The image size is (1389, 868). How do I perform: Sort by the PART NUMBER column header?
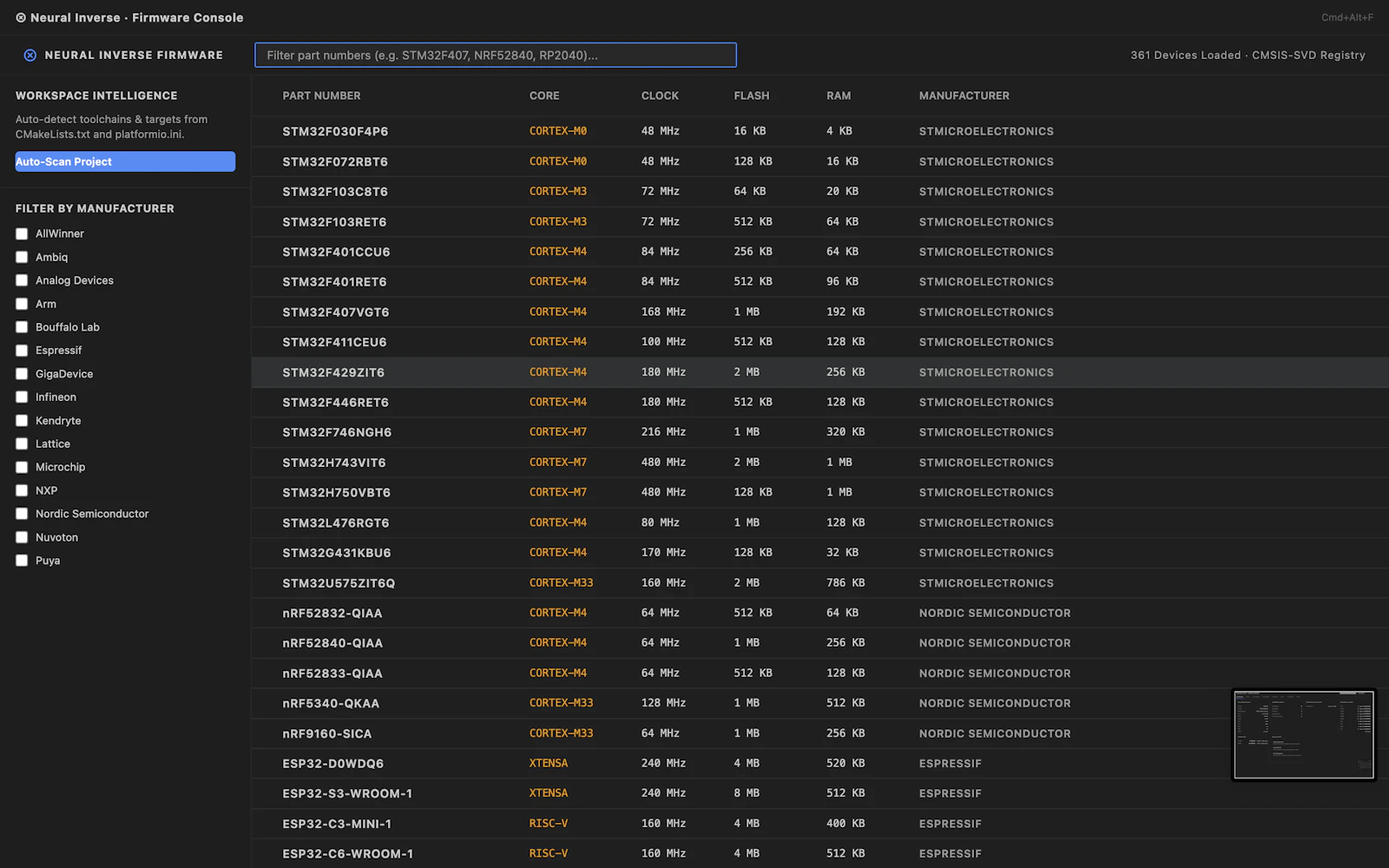coord(321,95)
